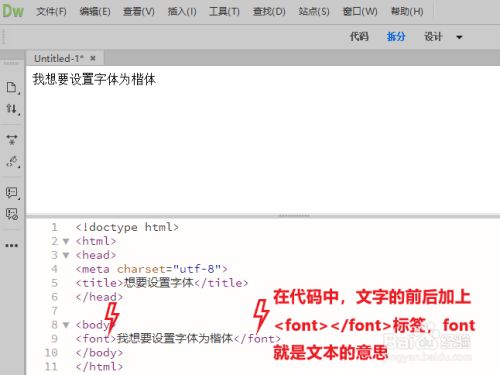Viewport: 500px width, 375px height.
Task: Collapse the html tag on line 2
Action: pos(66,241)
